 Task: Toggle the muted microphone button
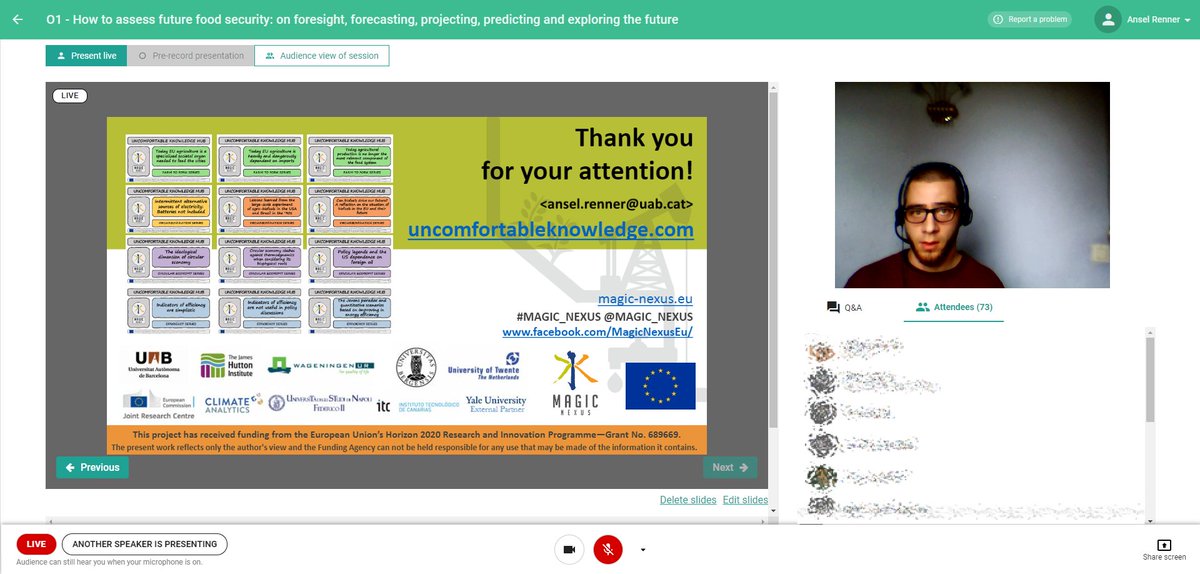(608, 549)
